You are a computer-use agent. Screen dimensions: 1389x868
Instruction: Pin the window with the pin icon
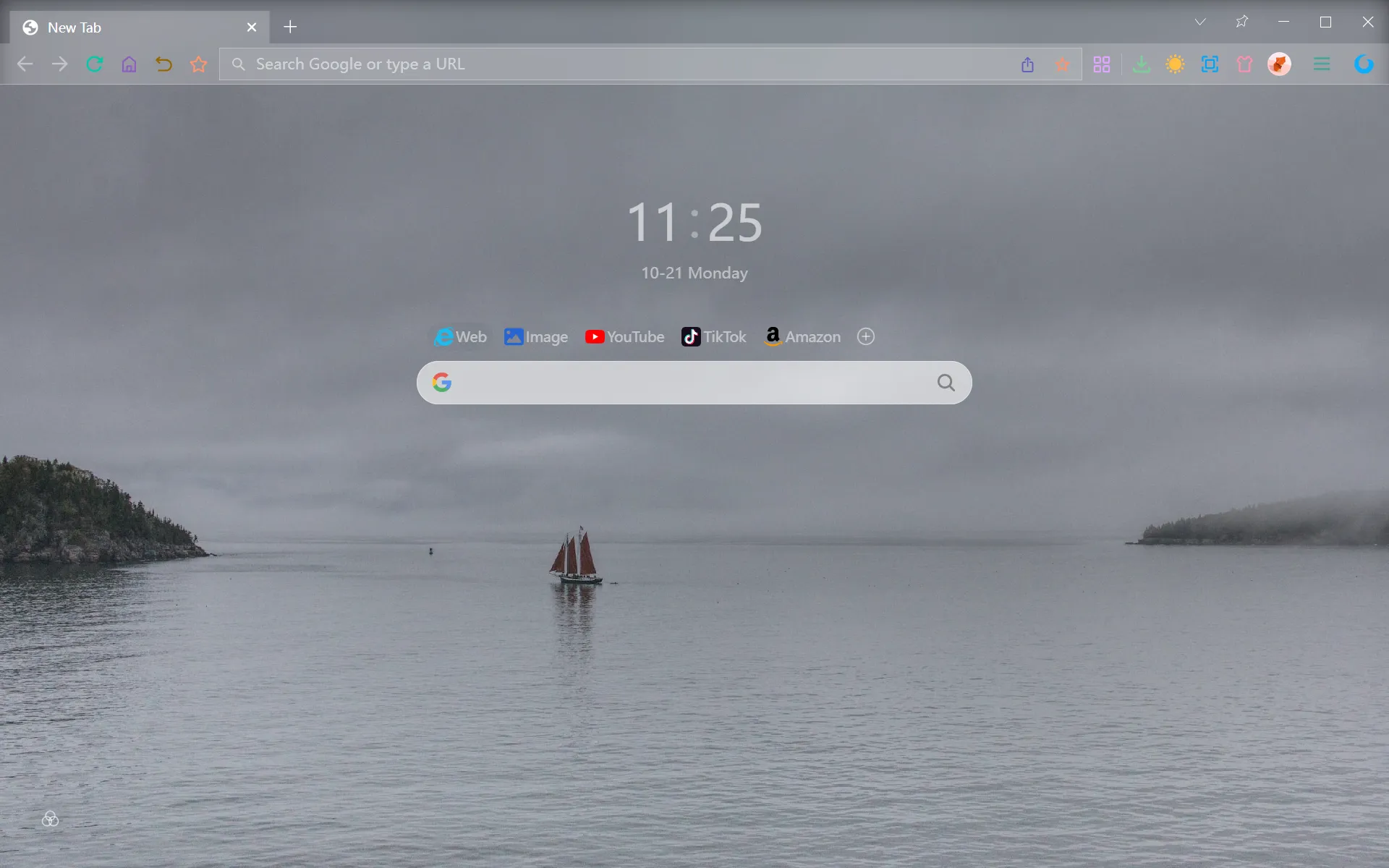[x=1242, y=22]
